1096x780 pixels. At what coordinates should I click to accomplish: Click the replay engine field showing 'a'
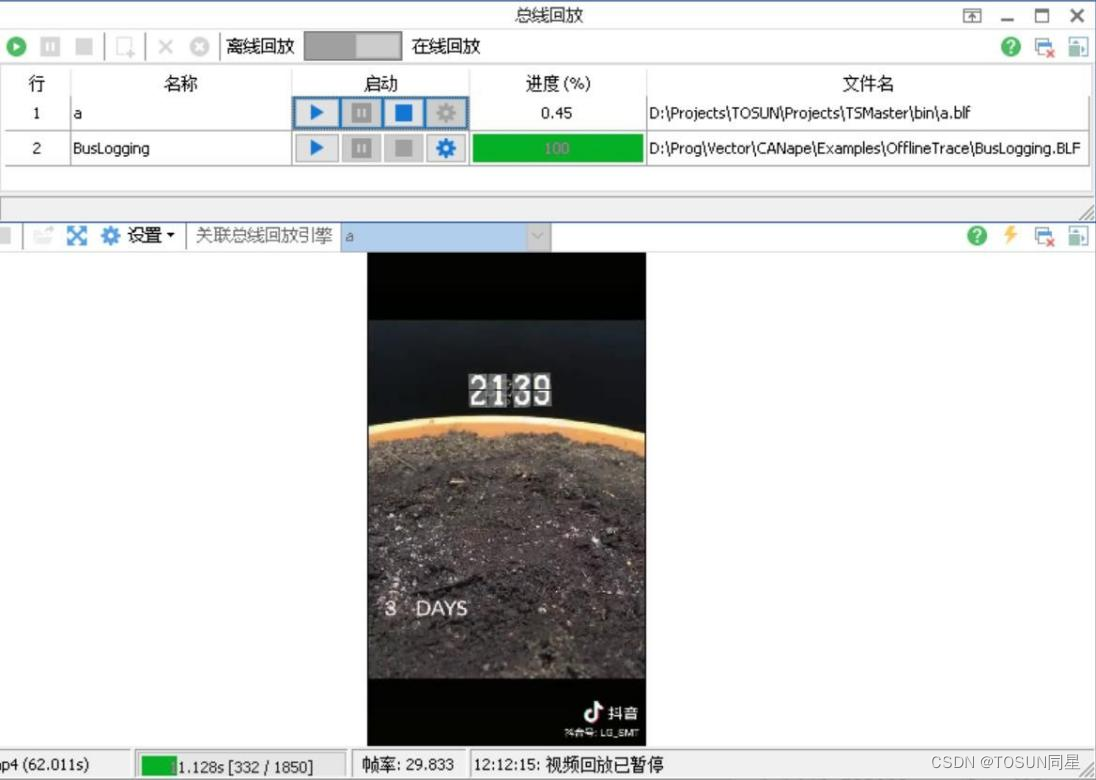434,236
